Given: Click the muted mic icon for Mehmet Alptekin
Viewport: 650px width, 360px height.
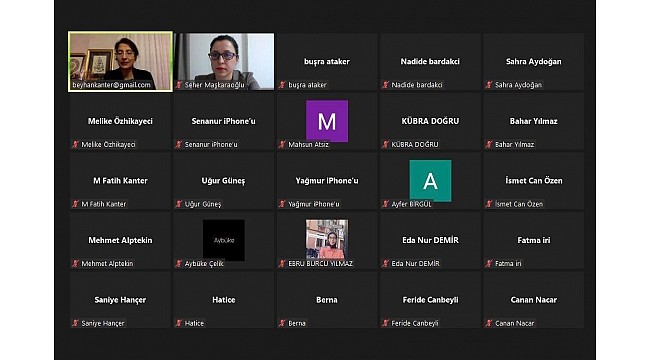Looking at the screenshot, I should click(x=75, y=264).
